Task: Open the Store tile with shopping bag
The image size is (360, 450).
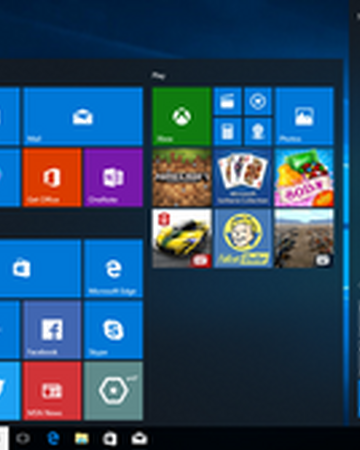Action: pyautogui.click(x=40, y=268)
